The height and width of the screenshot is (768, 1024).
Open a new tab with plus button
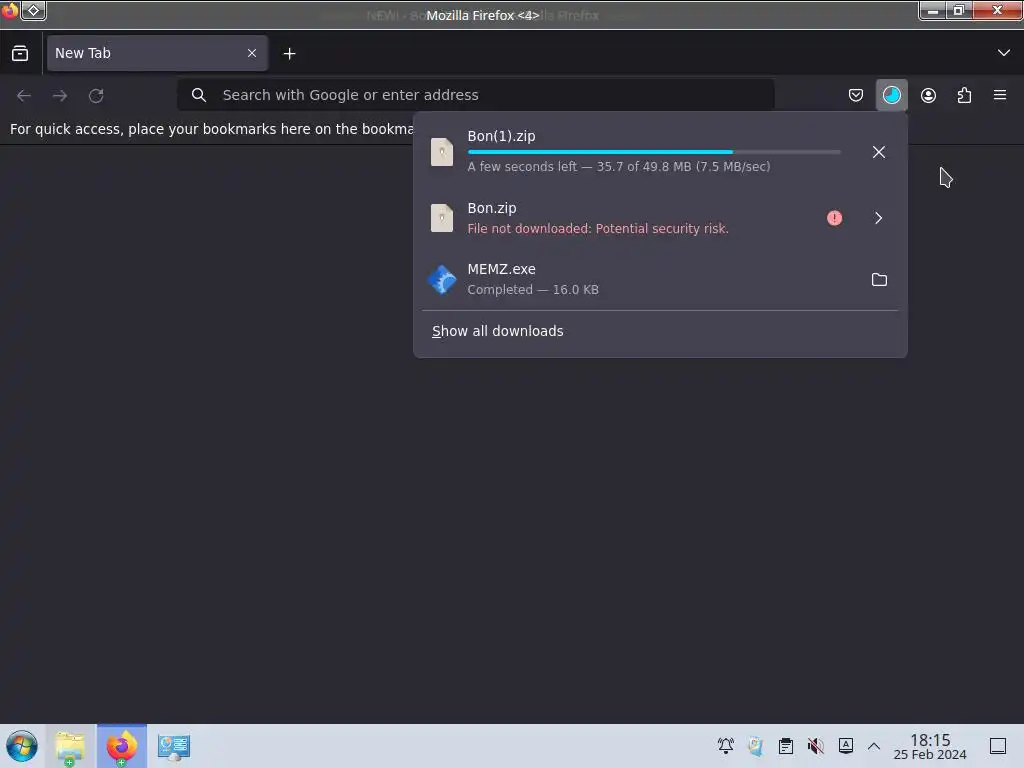(x=289, y=54)
